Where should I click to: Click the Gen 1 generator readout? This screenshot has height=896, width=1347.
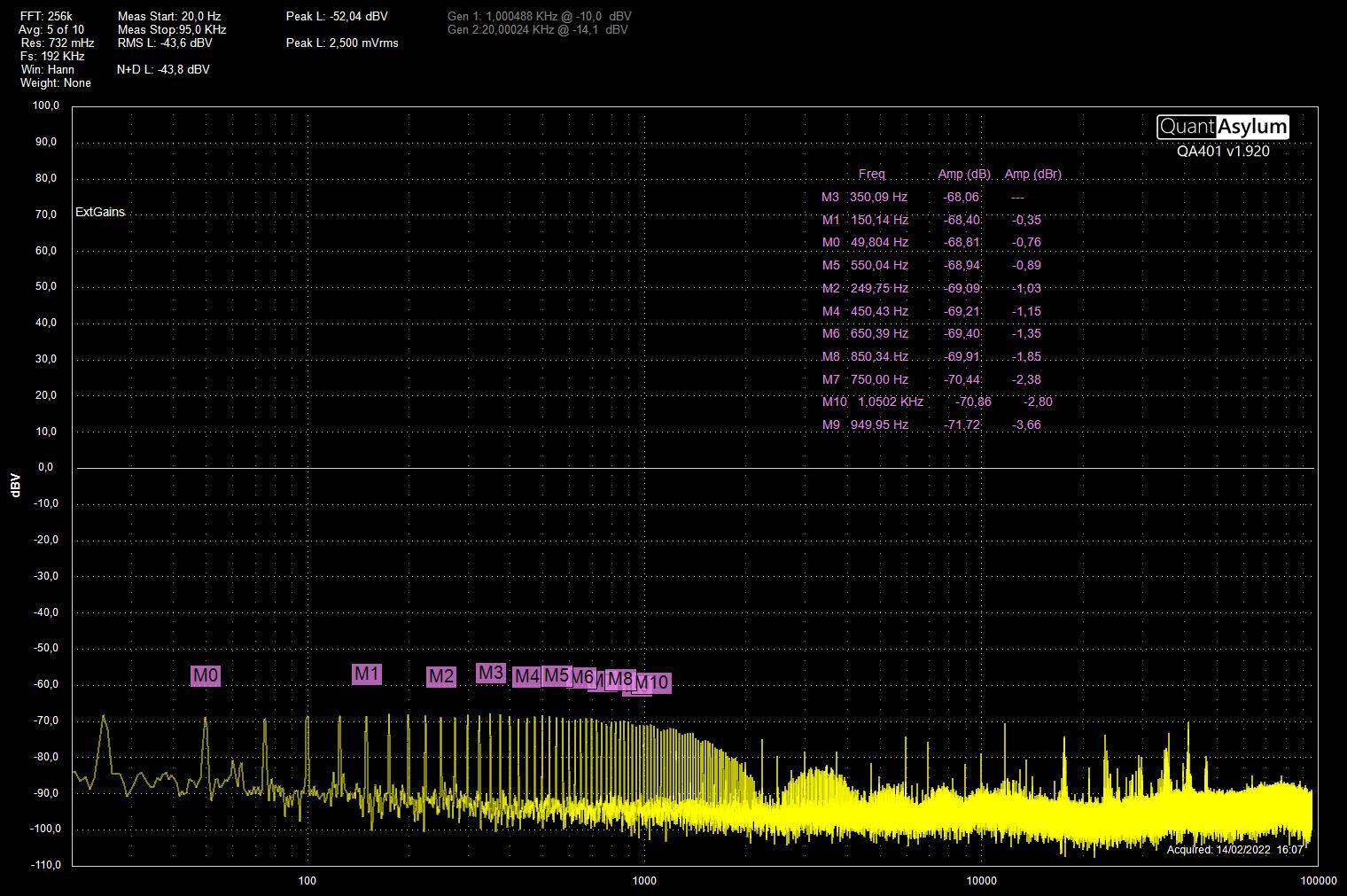tap(539, 16)
